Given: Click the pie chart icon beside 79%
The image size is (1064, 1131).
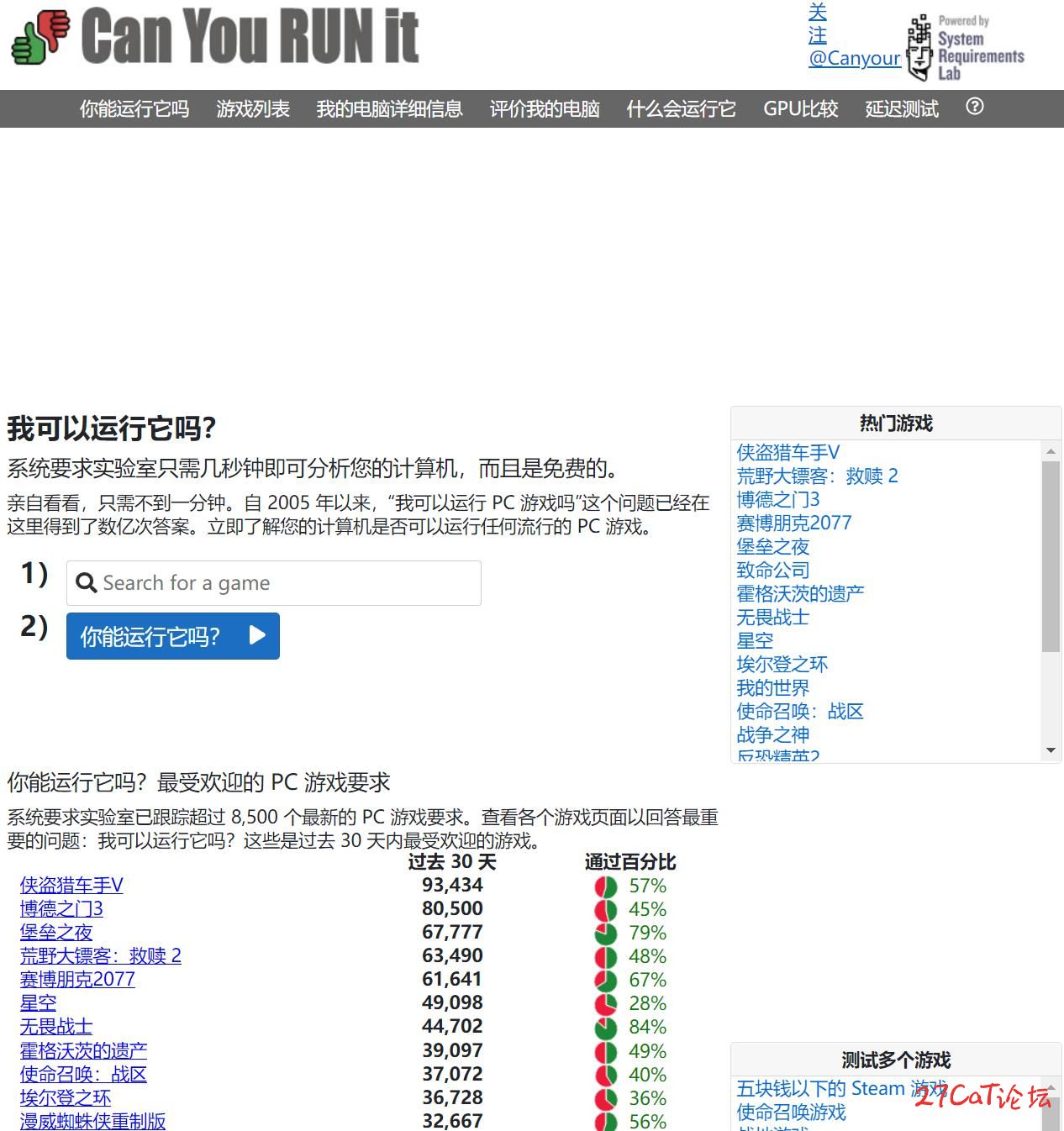Looking at the screenshot, I should (606, 934).
